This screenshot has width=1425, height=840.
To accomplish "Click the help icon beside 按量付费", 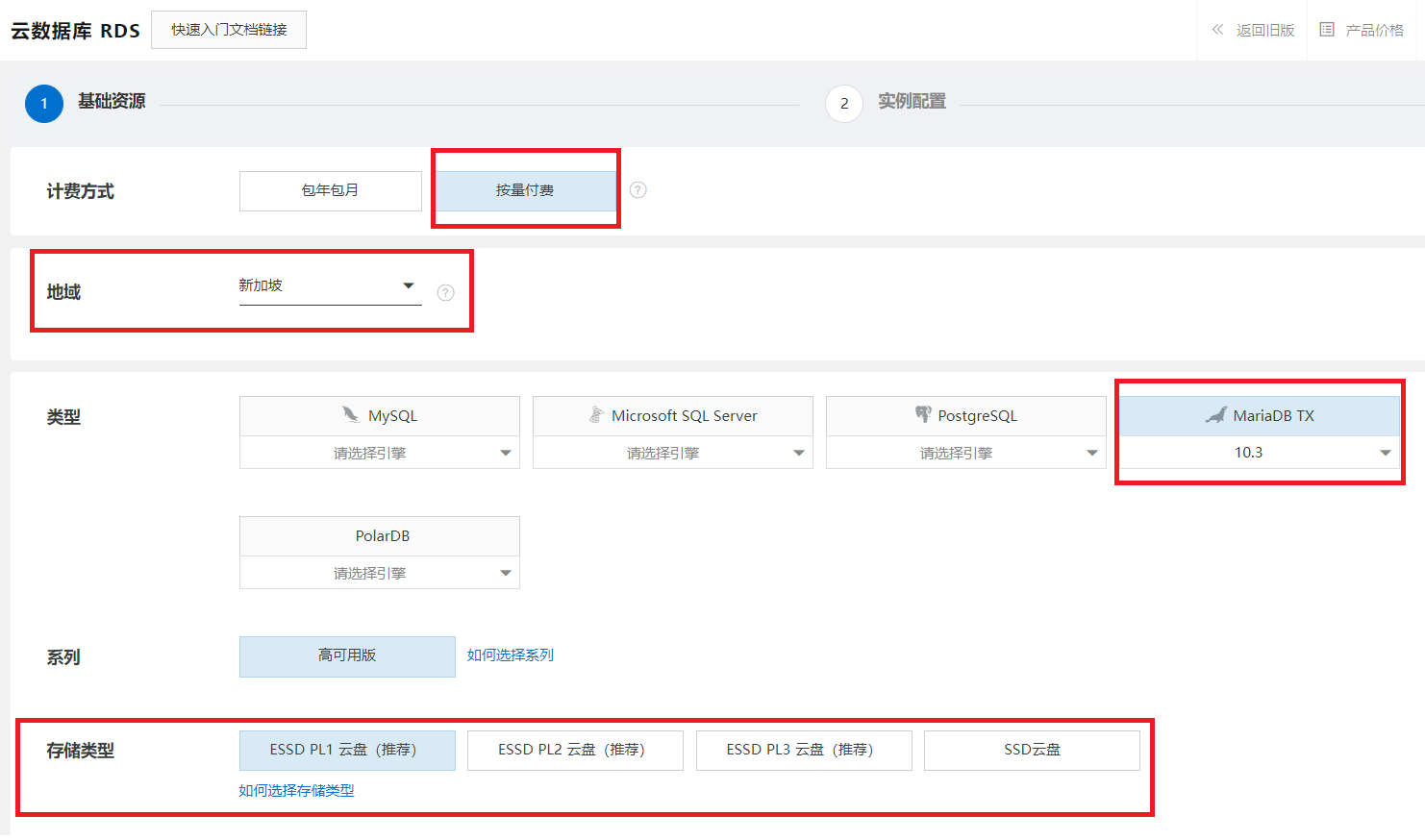I will [637, 190].
